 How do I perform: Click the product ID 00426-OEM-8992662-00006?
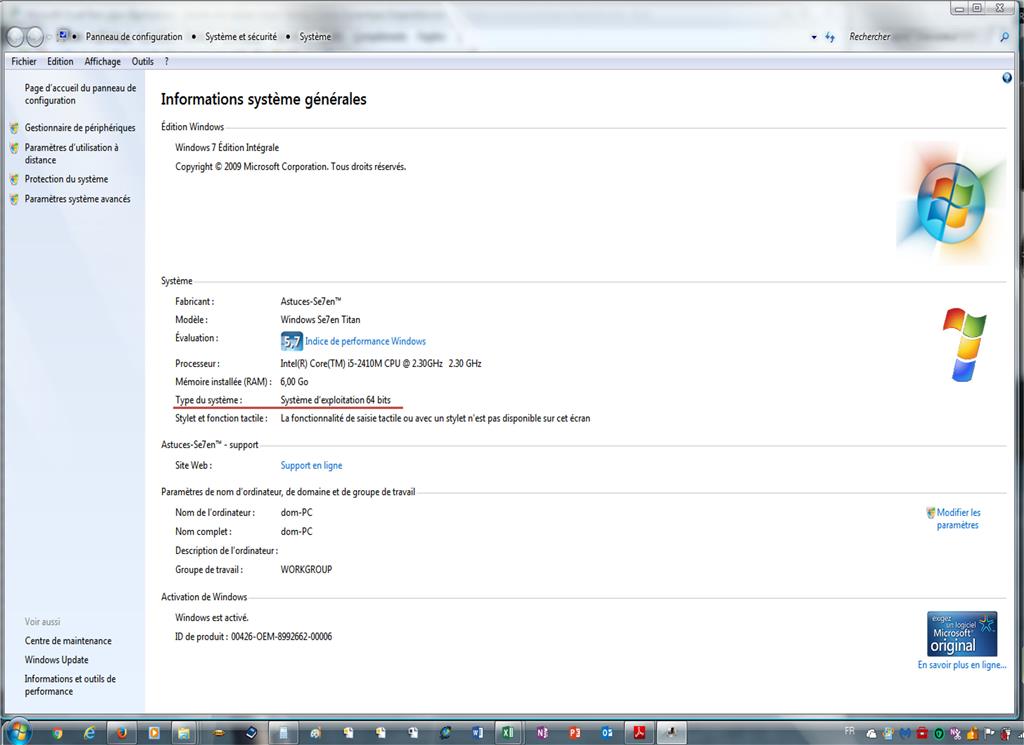click(x=281, y=637)
